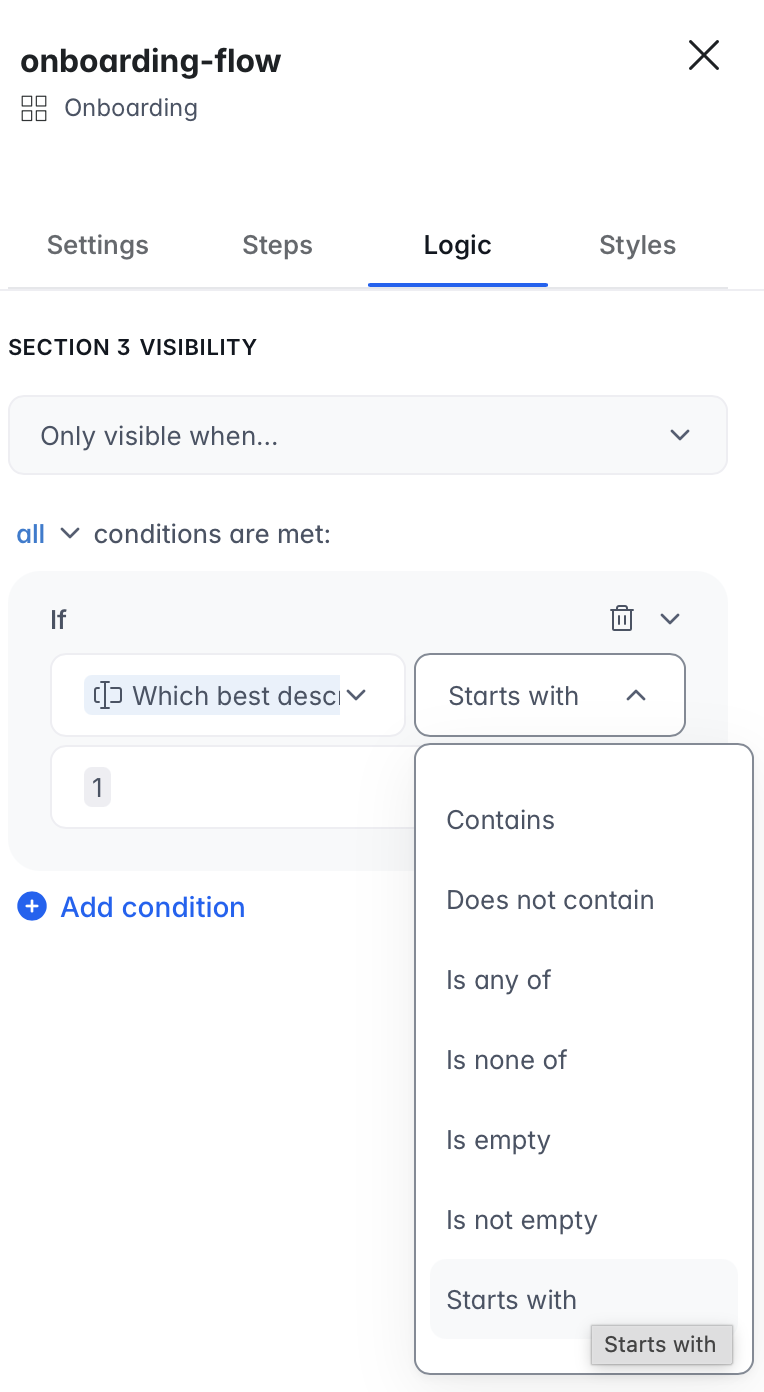This screenshot has height=1392, width=764.
Task: Switch to the Settings tab
Action: coord(98,245)
